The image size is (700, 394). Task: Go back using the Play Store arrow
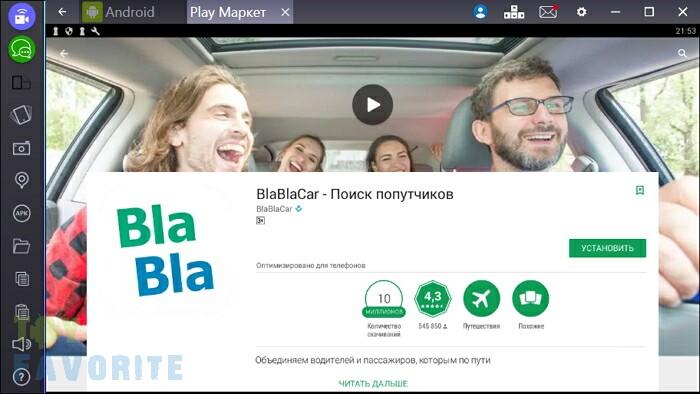pyautogui.click(x=64, y=54)
